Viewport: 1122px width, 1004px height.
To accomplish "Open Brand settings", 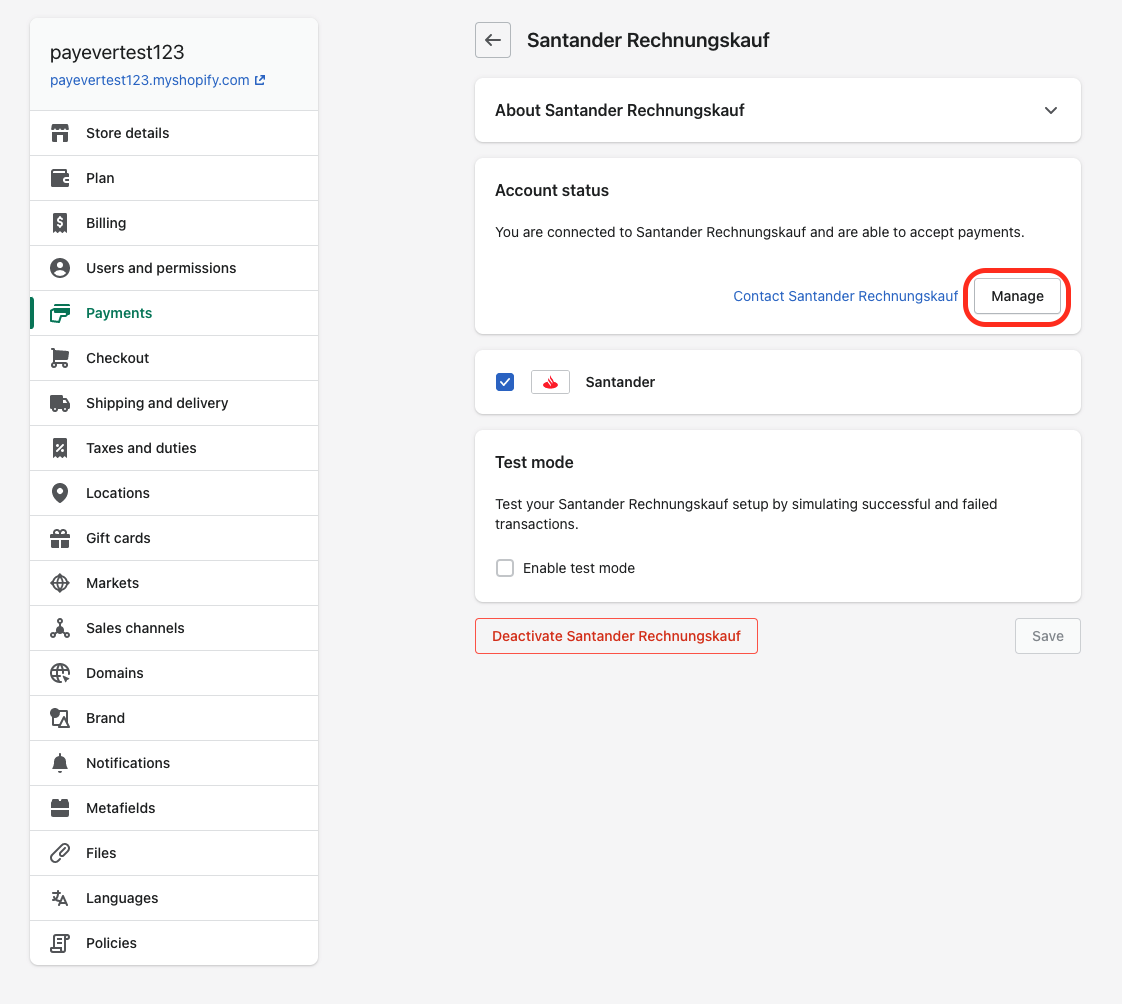I will click(174, 718).
